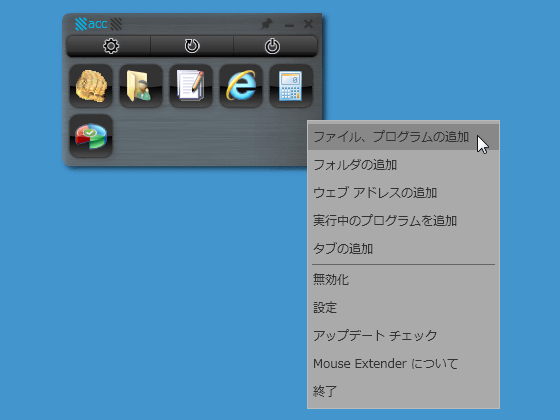Launch the calculator icon
This screenshot has height=420, width=560.
[x=291, y=86]
